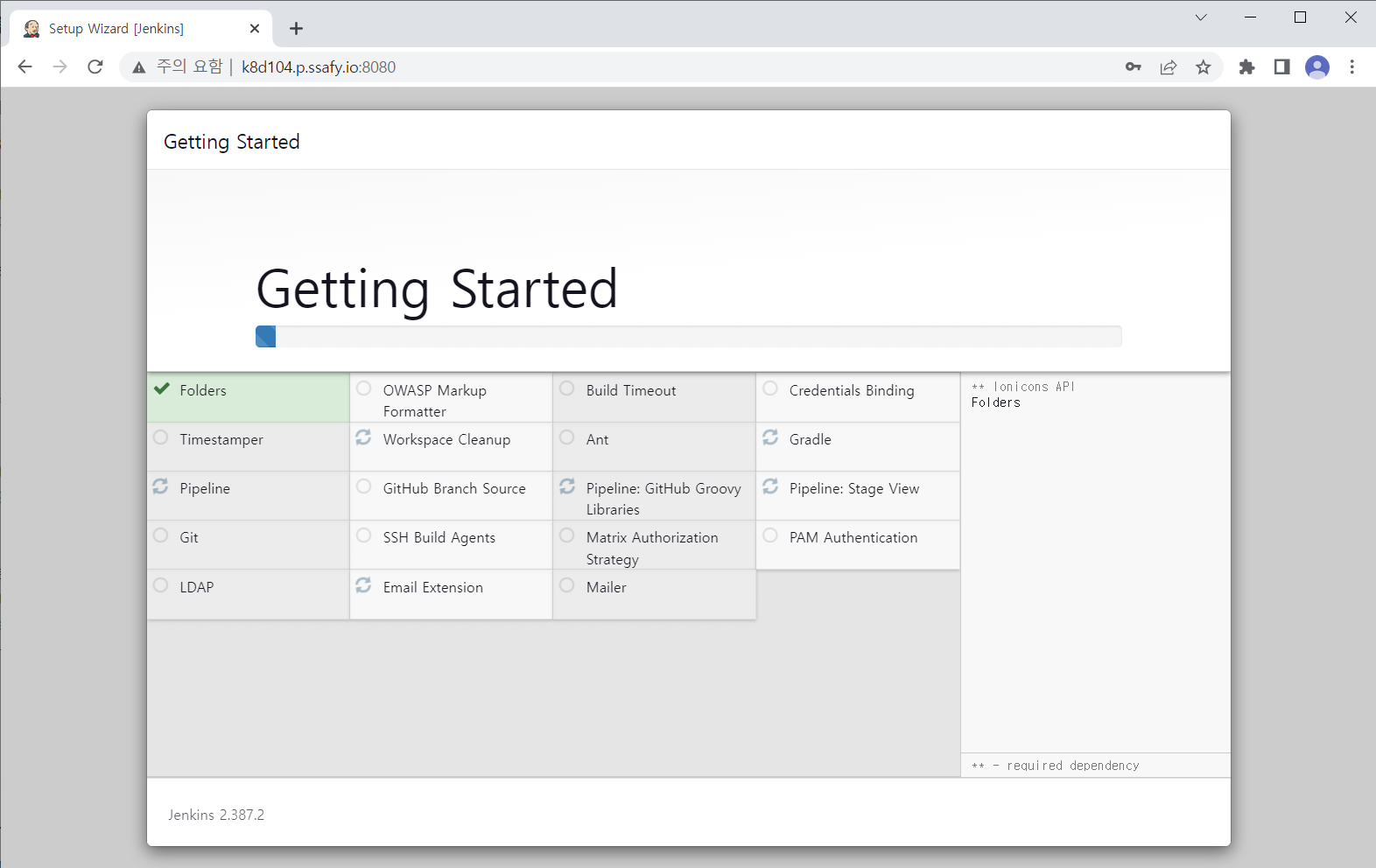The image size is (1376, 868).
Task: Click the Build Timeout label
Action: click(631, 391)
